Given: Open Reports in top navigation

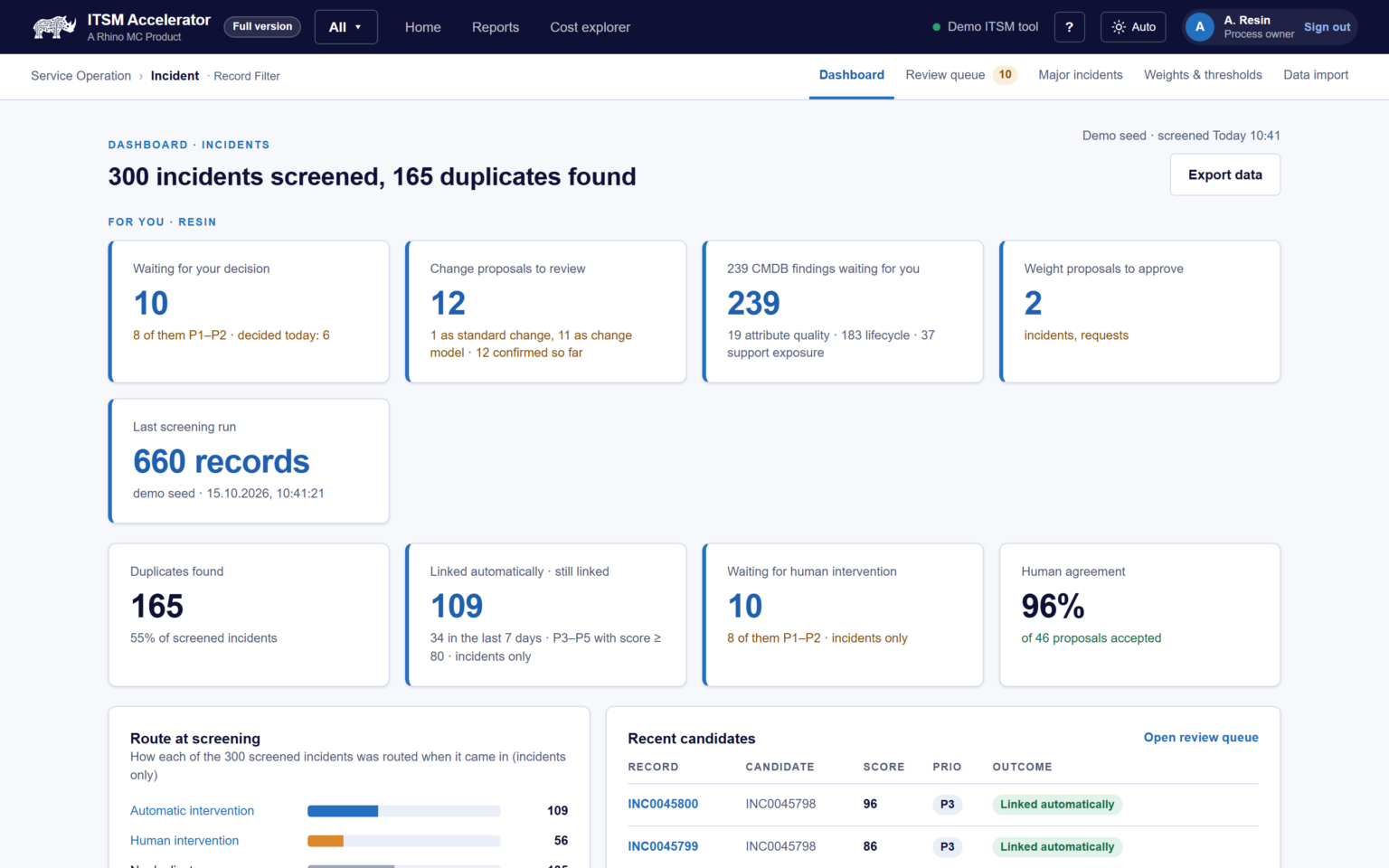Looking at the screenshot, I should pos(496,27).
